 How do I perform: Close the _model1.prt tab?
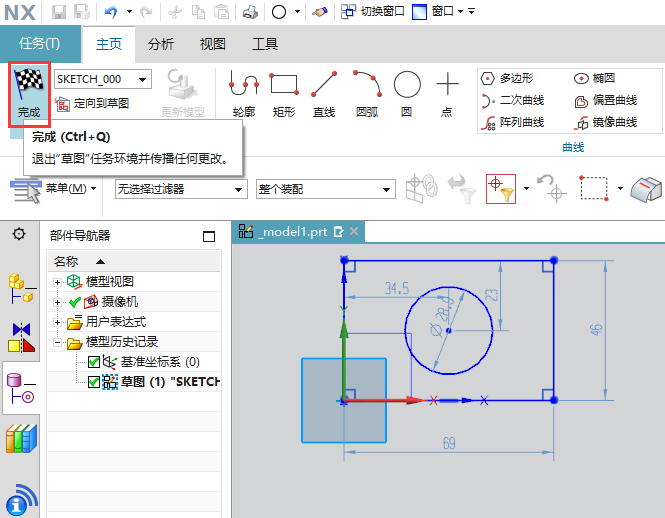click(x=354, y=231)
